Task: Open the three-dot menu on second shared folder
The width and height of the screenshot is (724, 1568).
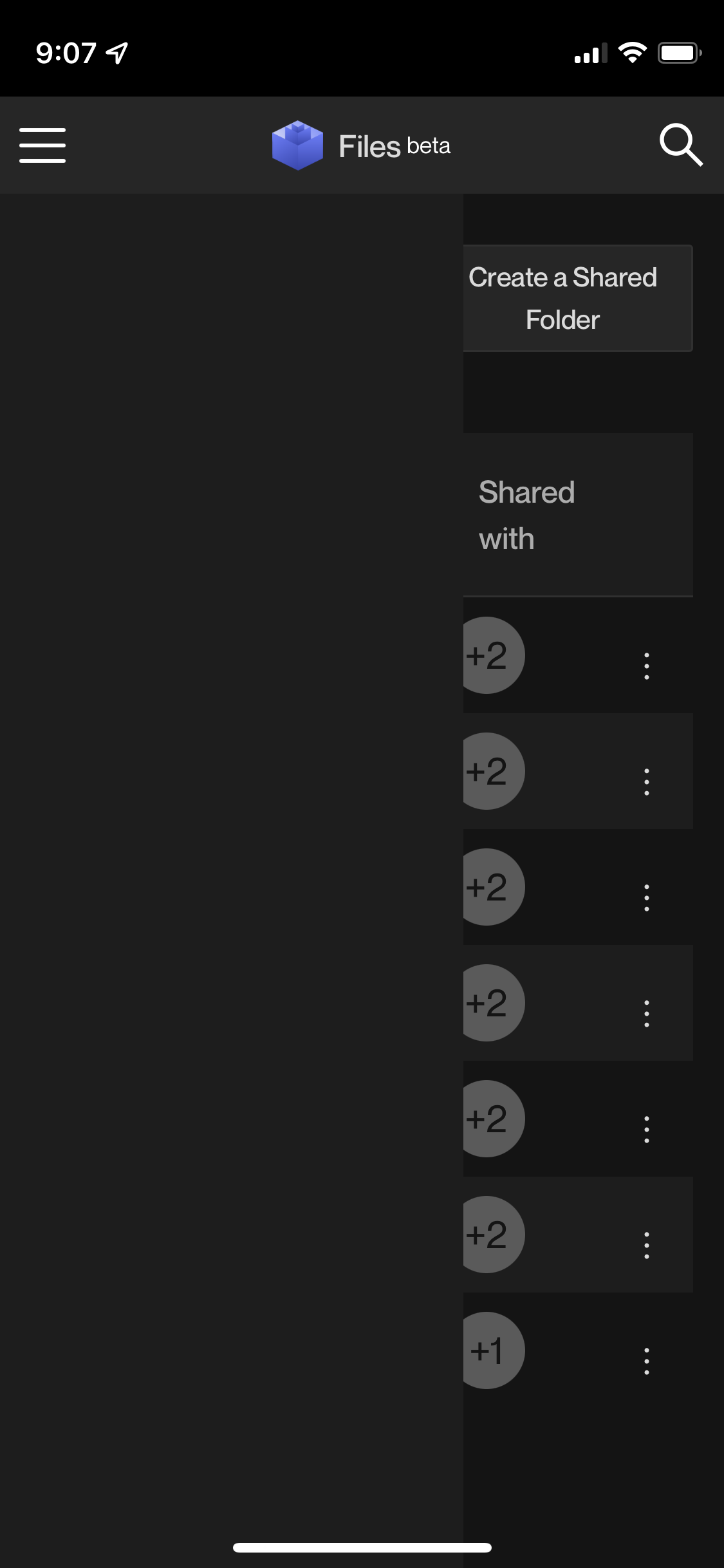Action: coord(646,783)
